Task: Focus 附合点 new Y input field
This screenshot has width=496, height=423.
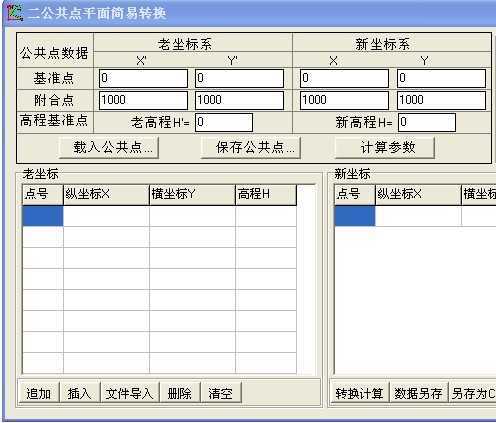Action: (x=441, y=100)
